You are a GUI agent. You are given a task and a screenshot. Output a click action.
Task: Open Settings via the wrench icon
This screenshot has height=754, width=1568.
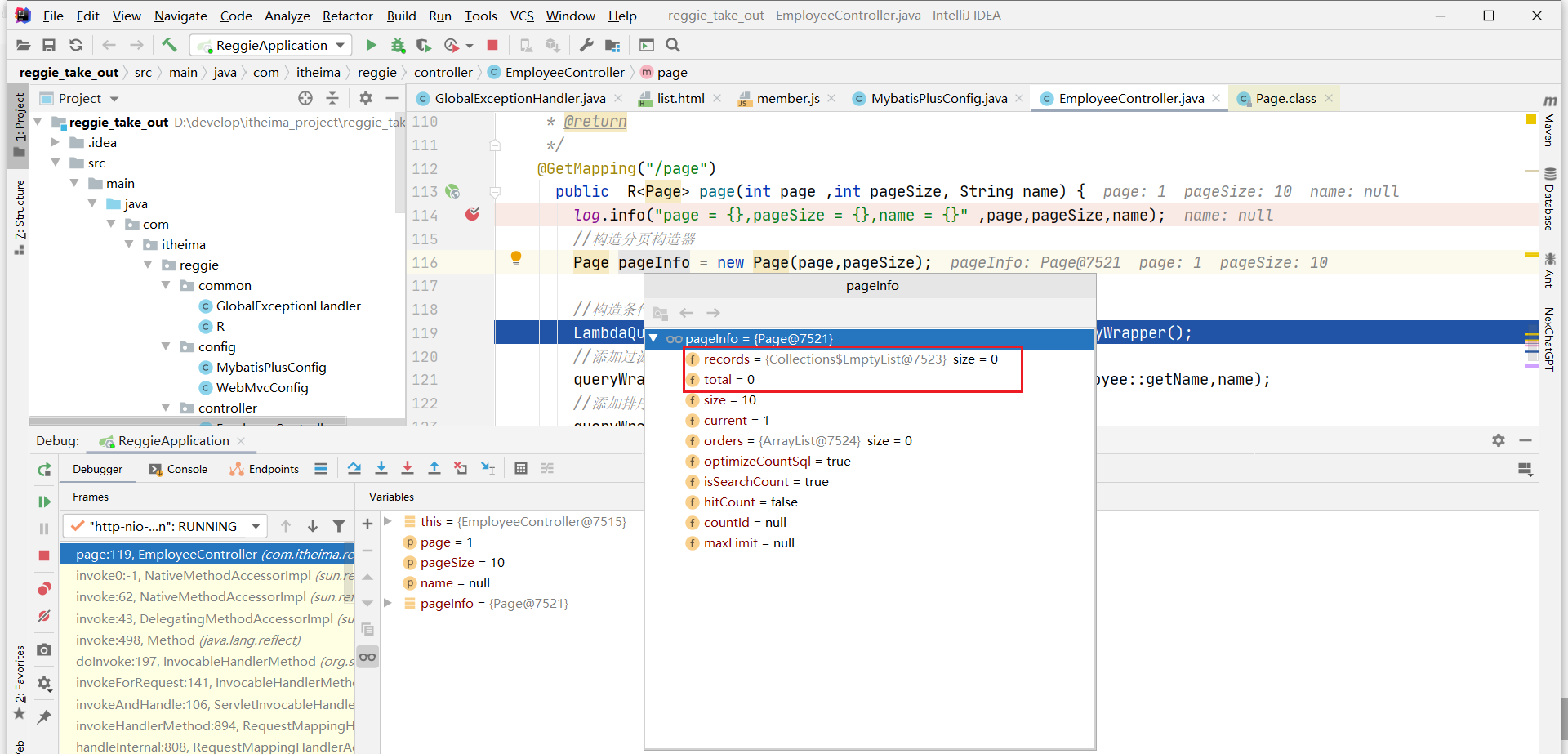point(586,45)
